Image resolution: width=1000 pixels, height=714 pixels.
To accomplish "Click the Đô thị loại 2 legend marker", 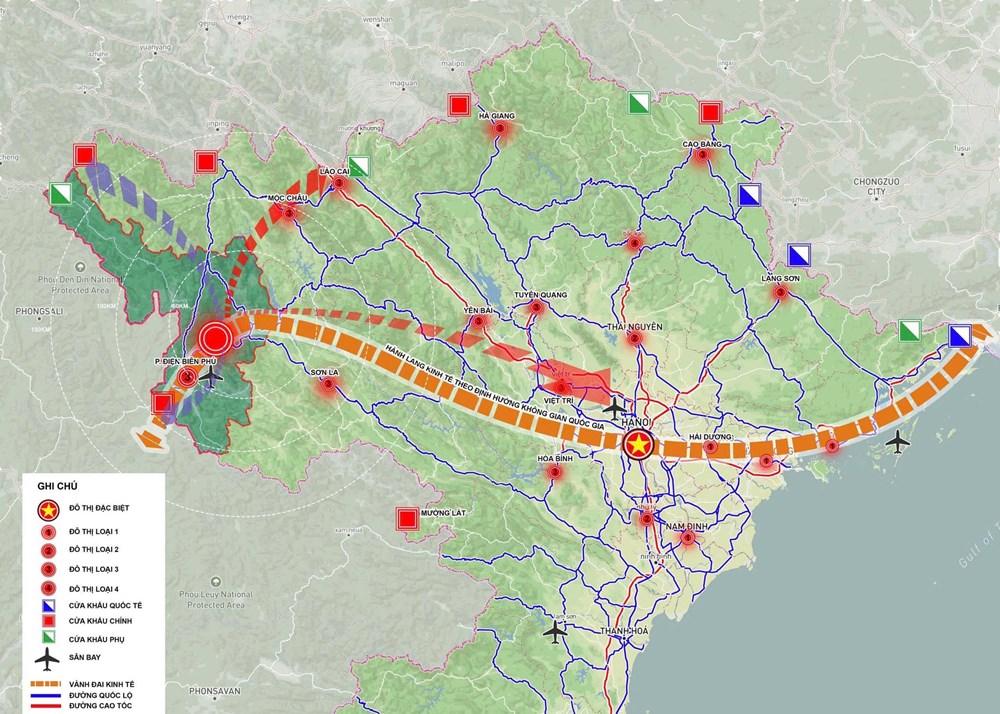I will tap(48, 550).
